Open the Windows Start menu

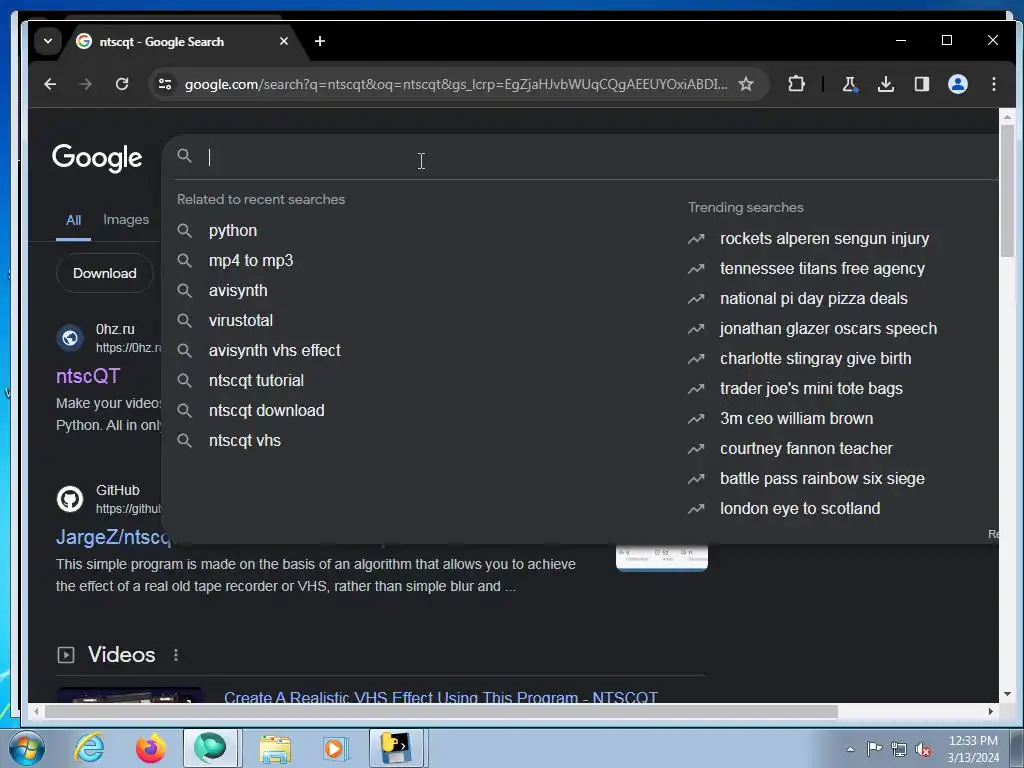(27, 748)
